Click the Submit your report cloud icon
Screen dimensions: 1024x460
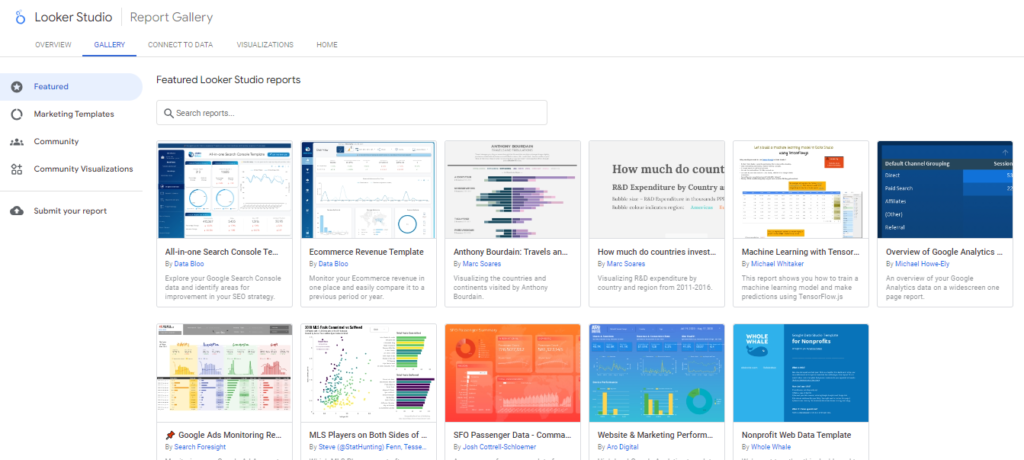17,211
